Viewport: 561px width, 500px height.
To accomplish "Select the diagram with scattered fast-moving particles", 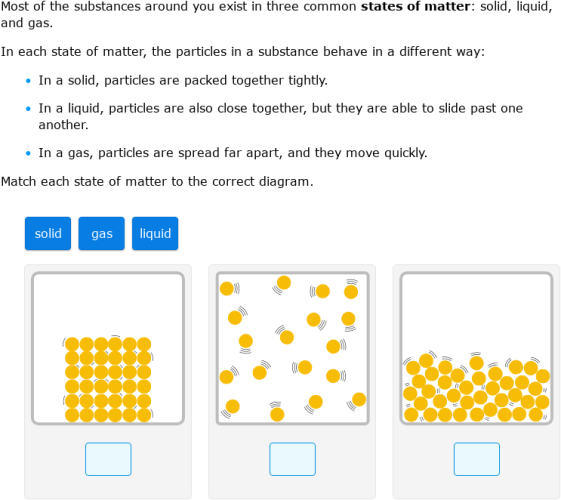I will coord(292,348).
